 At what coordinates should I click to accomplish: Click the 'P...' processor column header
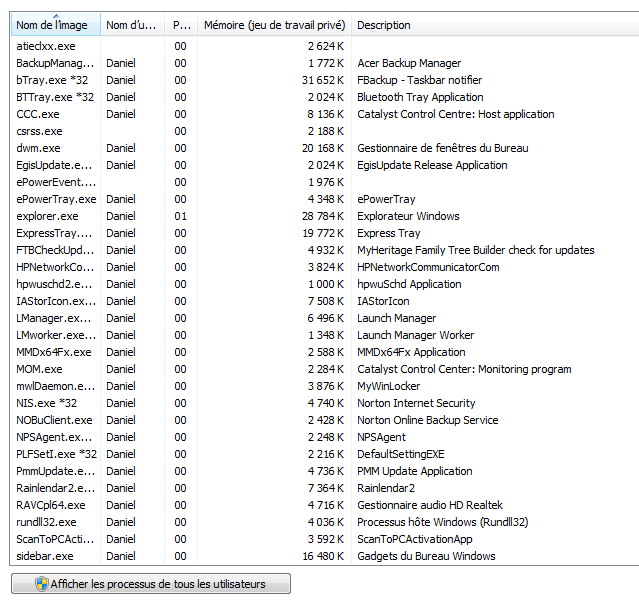point(179,25)
